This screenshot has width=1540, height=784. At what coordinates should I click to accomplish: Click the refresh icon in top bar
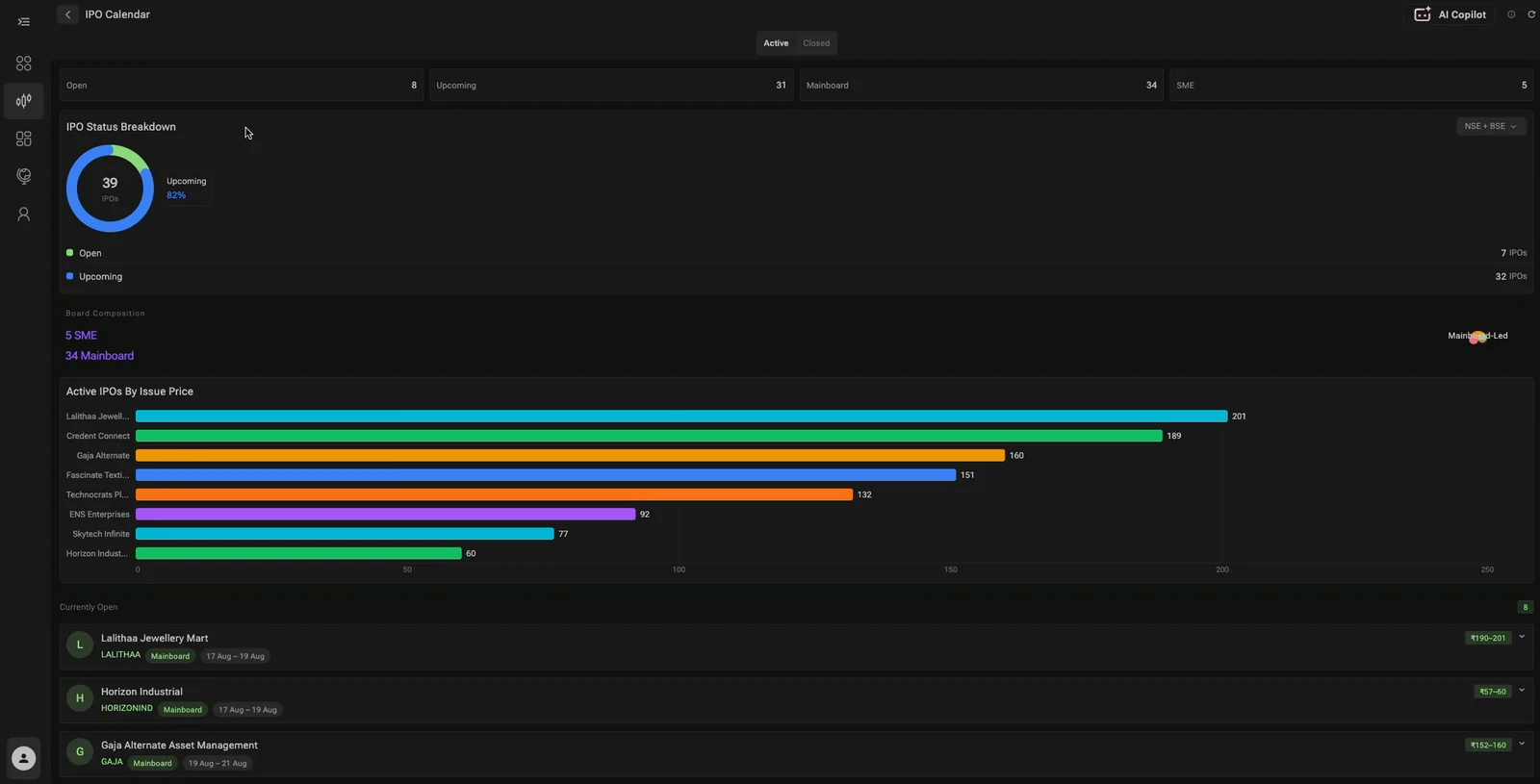(x=1531, y=14)
